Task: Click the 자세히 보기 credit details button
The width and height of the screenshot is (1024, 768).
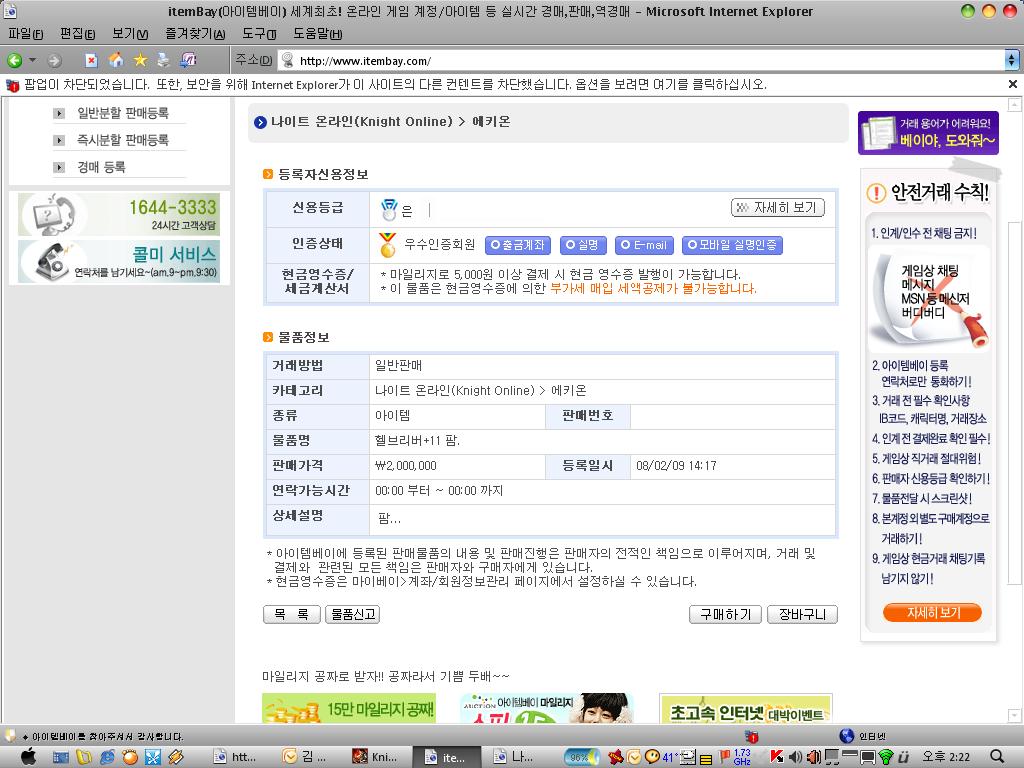Action: [x=777, y=208]
